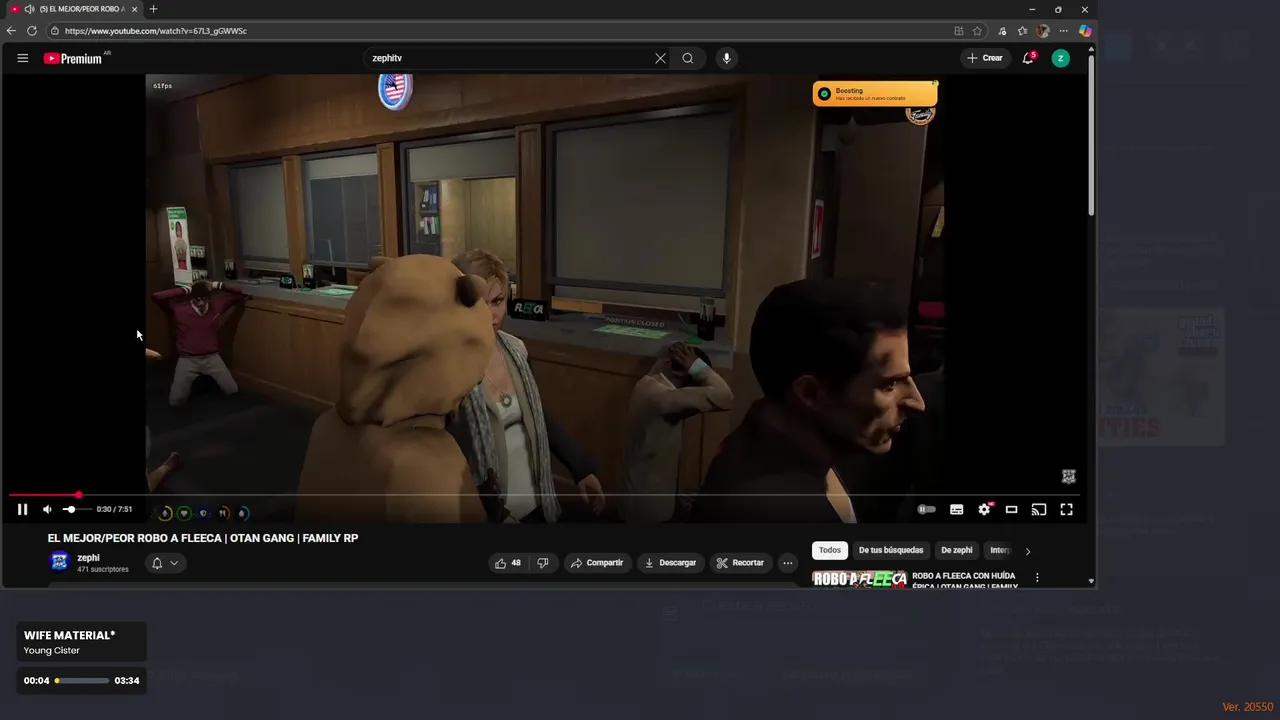Screen dimensions: 1280x720
Task: Go to YouTube Premium home logo
Action: click(x=75, y=58)
